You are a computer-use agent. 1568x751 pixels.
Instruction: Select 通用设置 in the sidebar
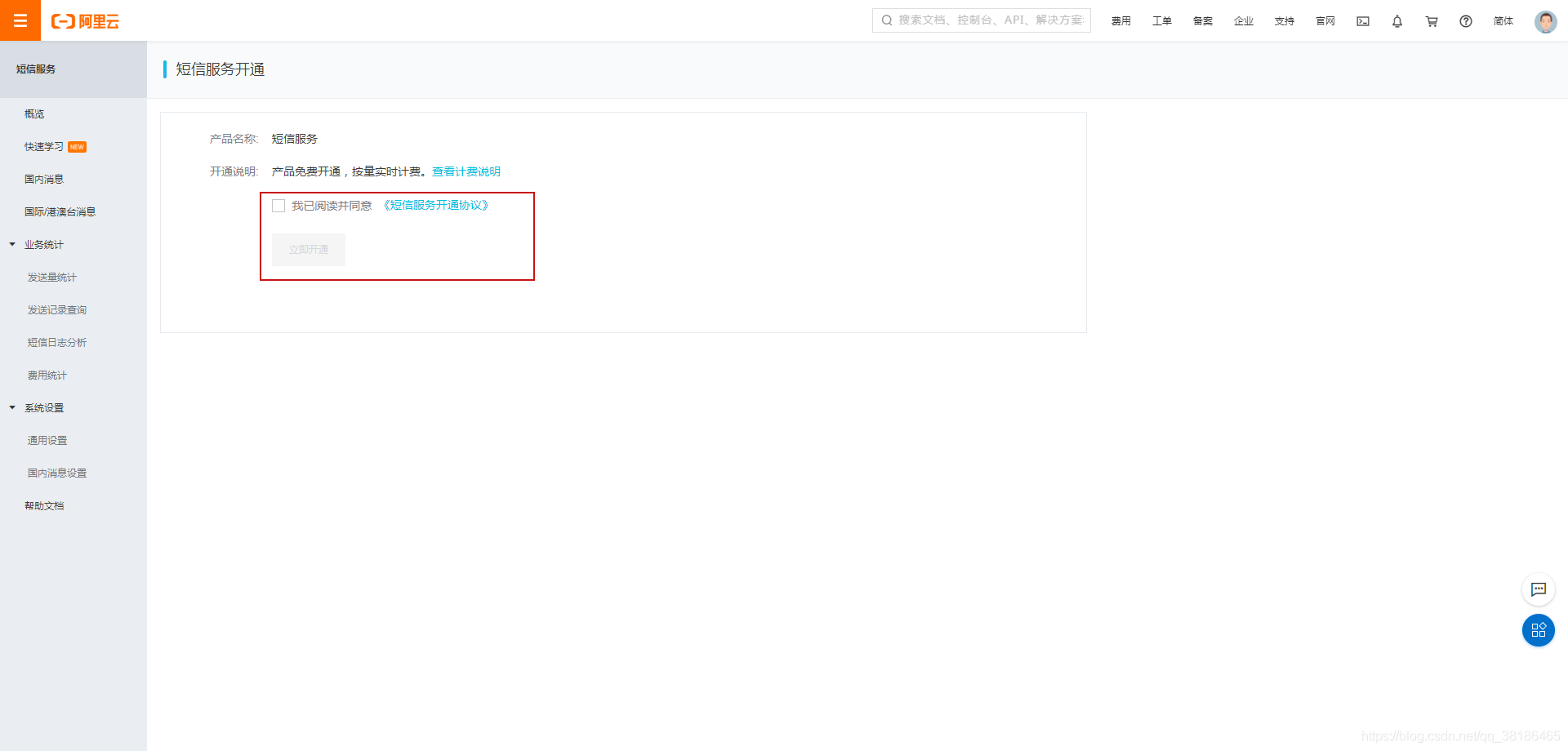(47, 441)
